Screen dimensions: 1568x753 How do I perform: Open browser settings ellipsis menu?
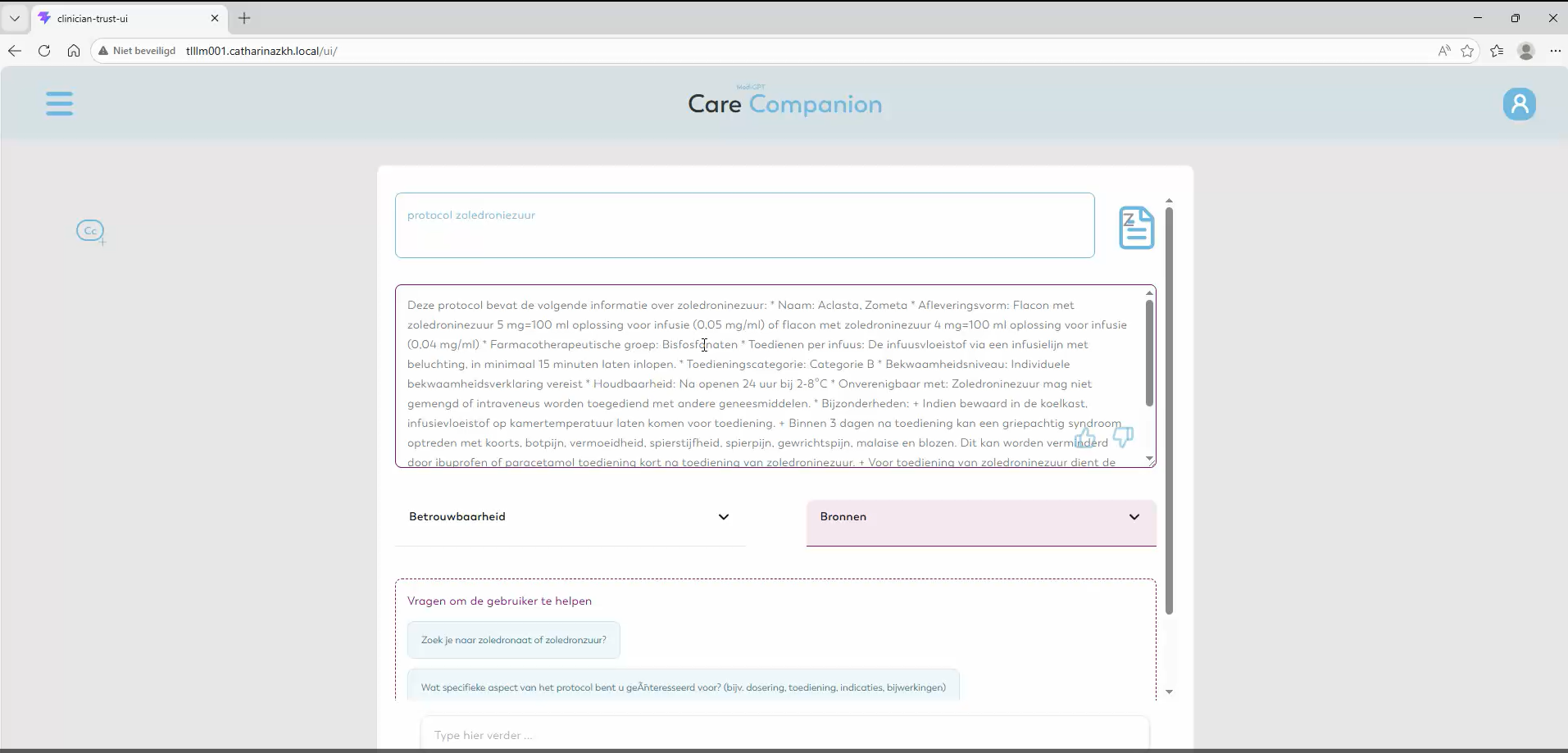point(1556,51)
